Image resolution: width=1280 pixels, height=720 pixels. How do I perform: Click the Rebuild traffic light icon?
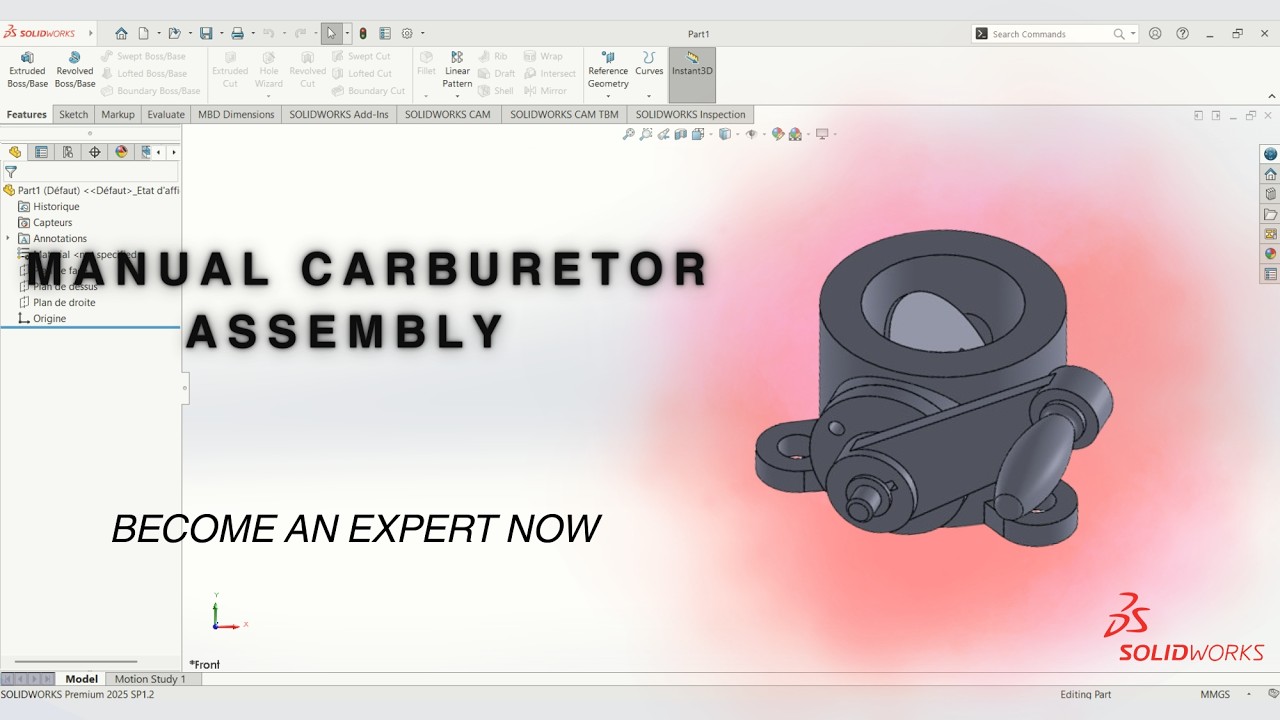pyautogui.click(x=363, y=33)
